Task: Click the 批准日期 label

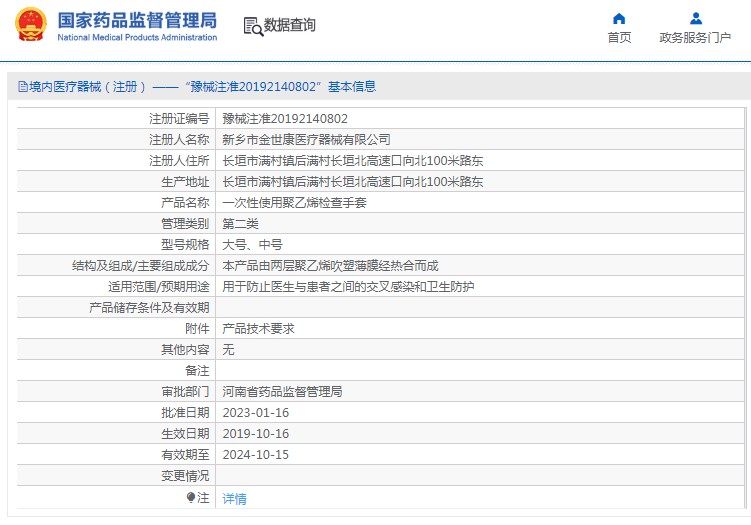Action: tap(185, 413)
